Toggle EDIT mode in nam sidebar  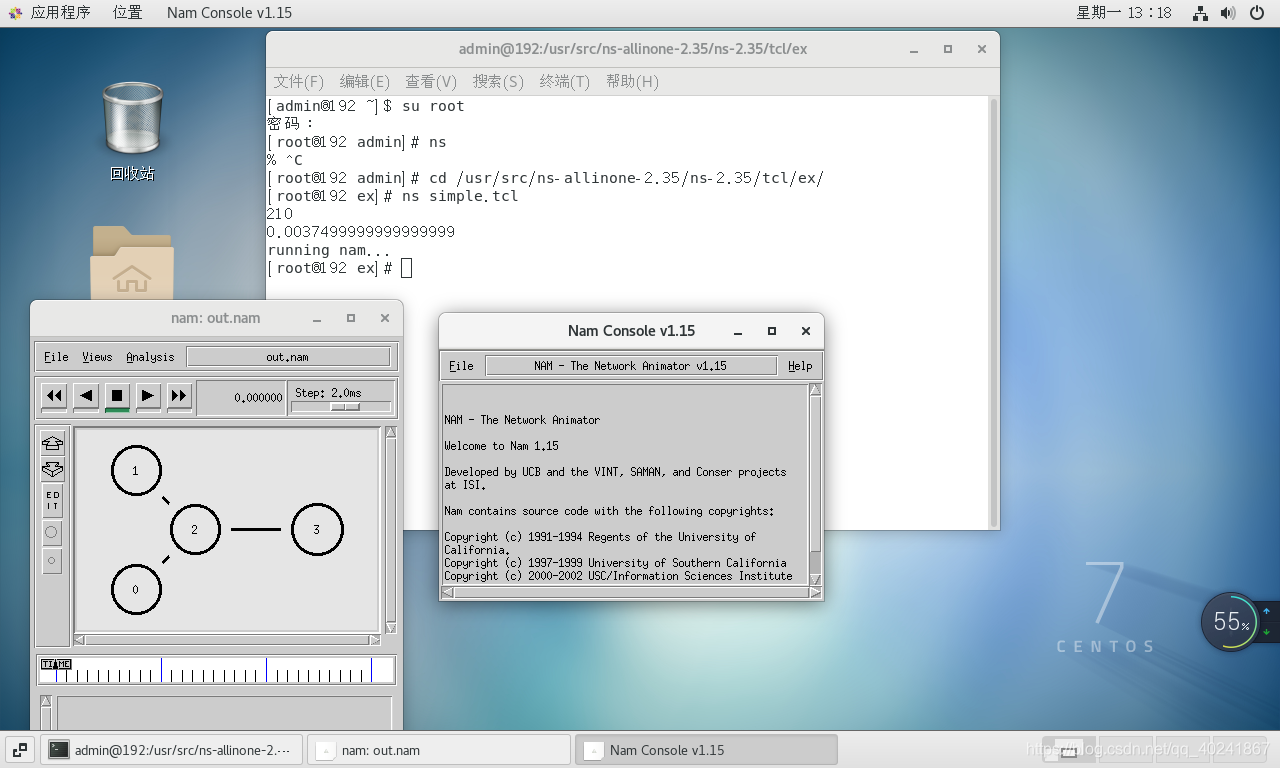53,501
